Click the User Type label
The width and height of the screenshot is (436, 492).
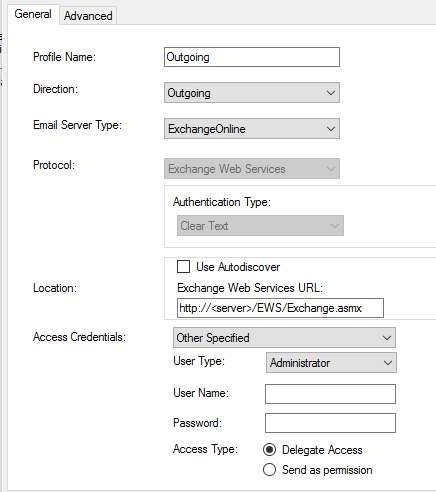[x=199, y=361]
